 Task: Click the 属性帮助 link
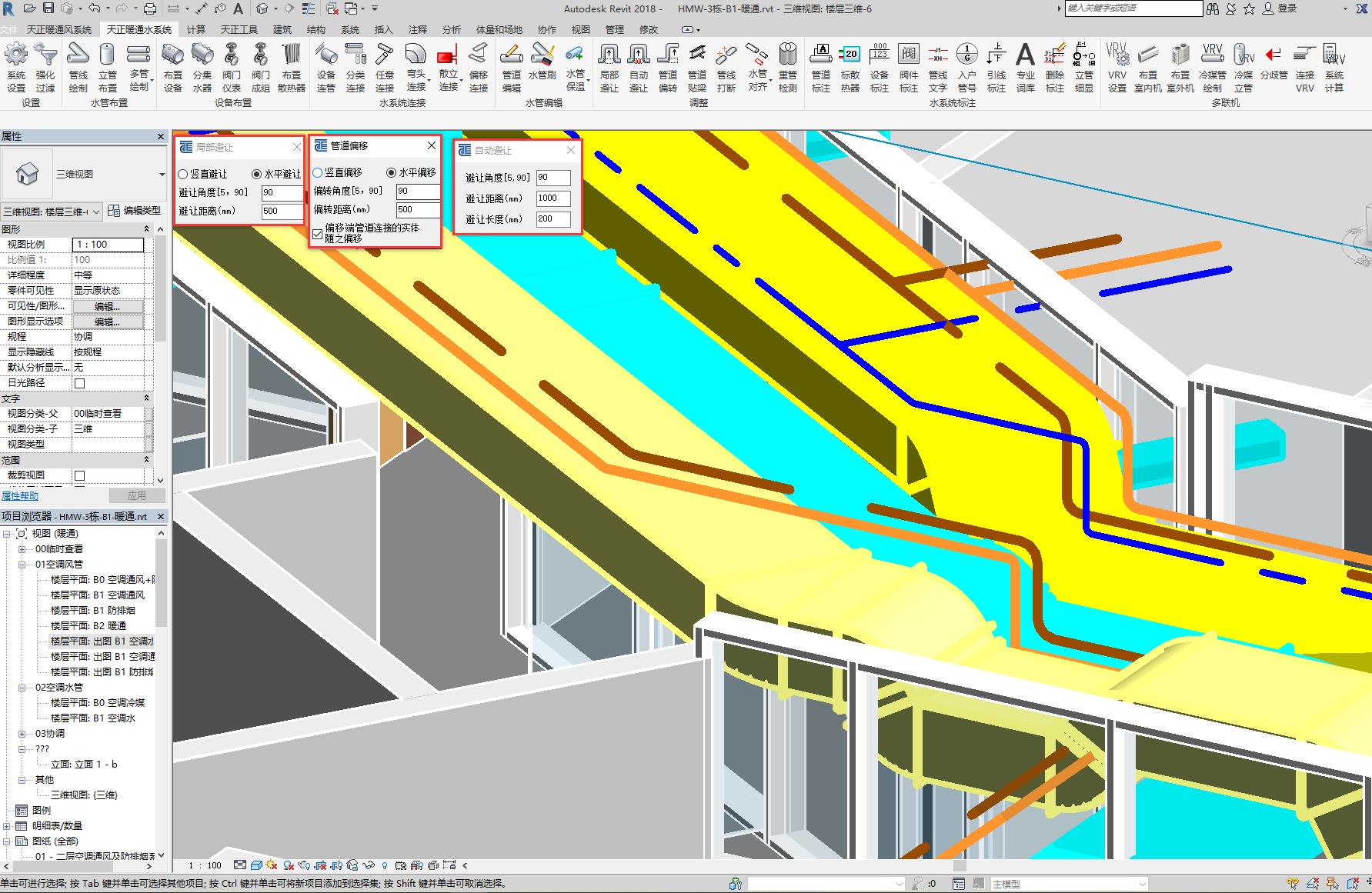pos(20,496)
